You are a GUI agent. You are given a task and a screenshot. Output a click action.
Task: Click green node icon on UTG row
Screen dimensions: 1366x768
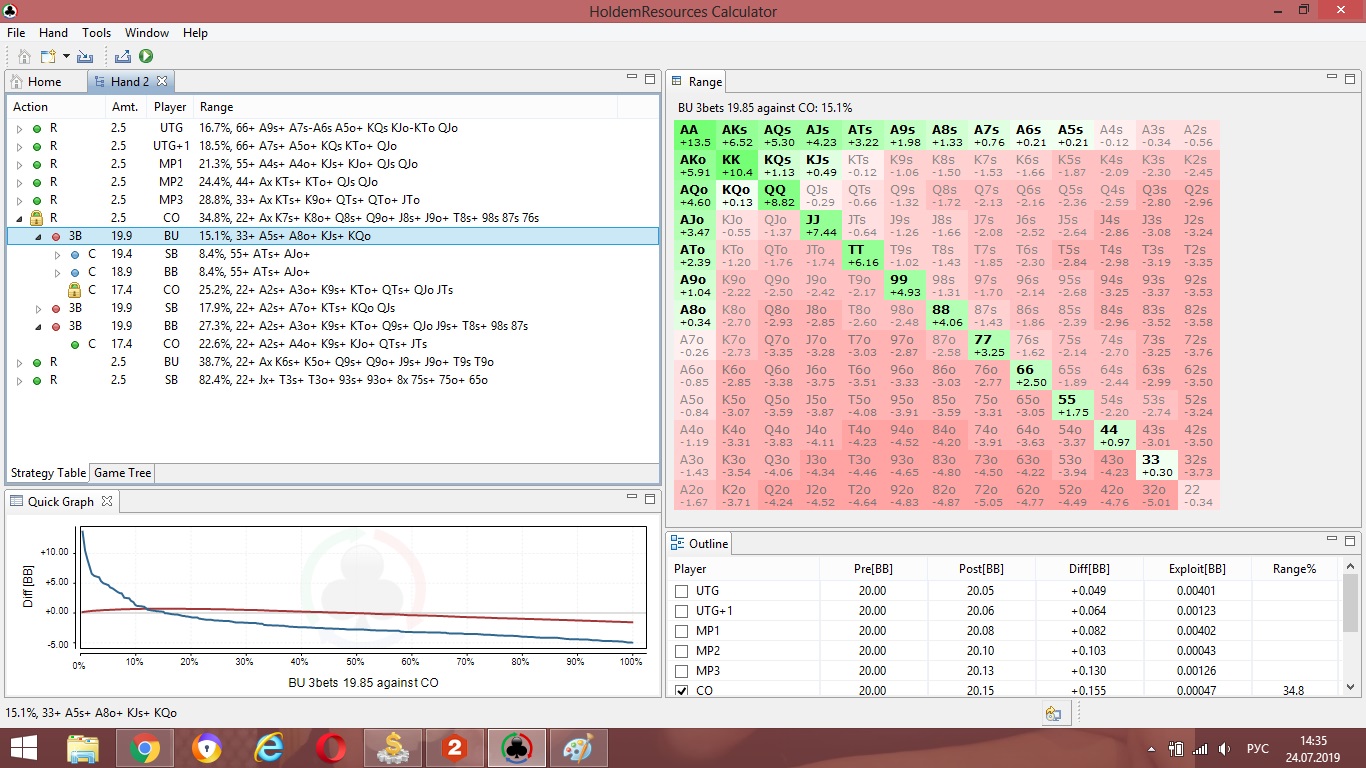point(37,128)
